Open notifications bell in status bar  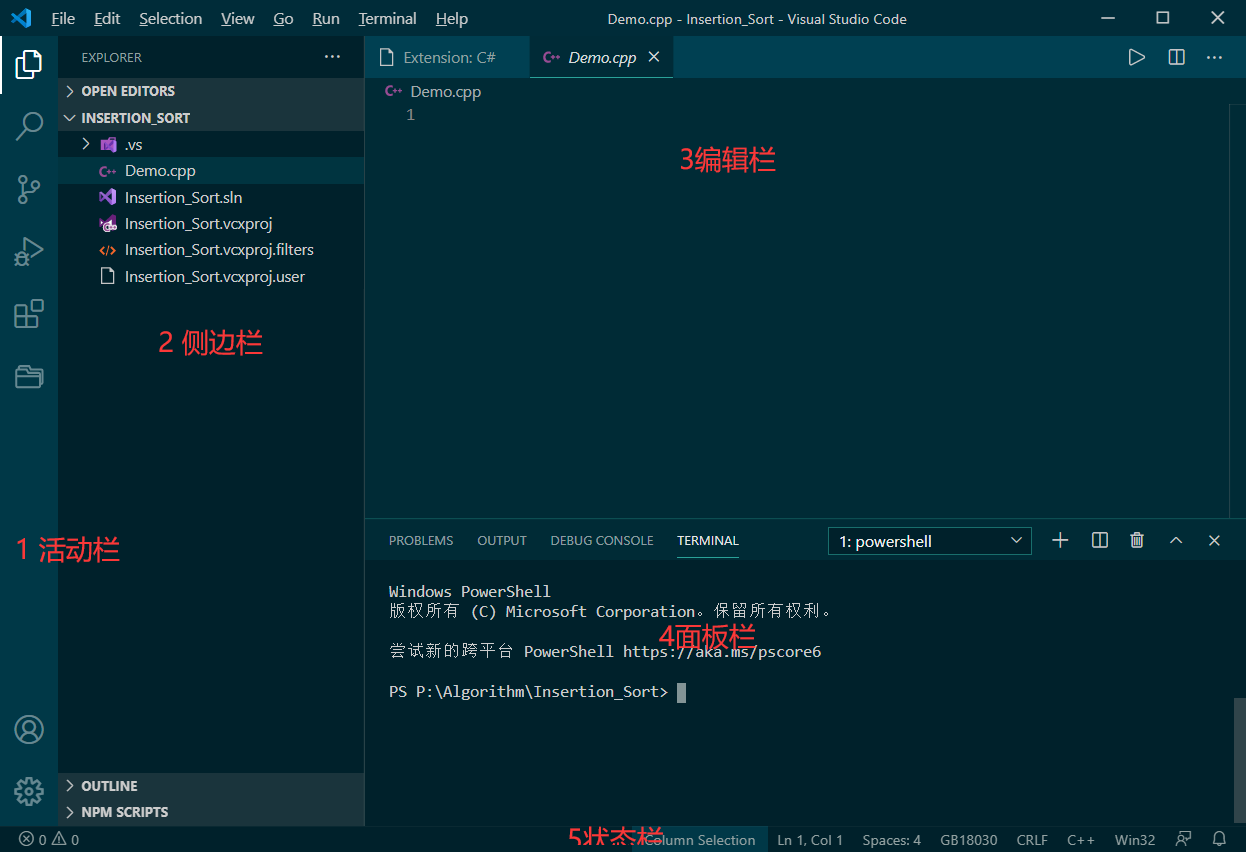1219,839
